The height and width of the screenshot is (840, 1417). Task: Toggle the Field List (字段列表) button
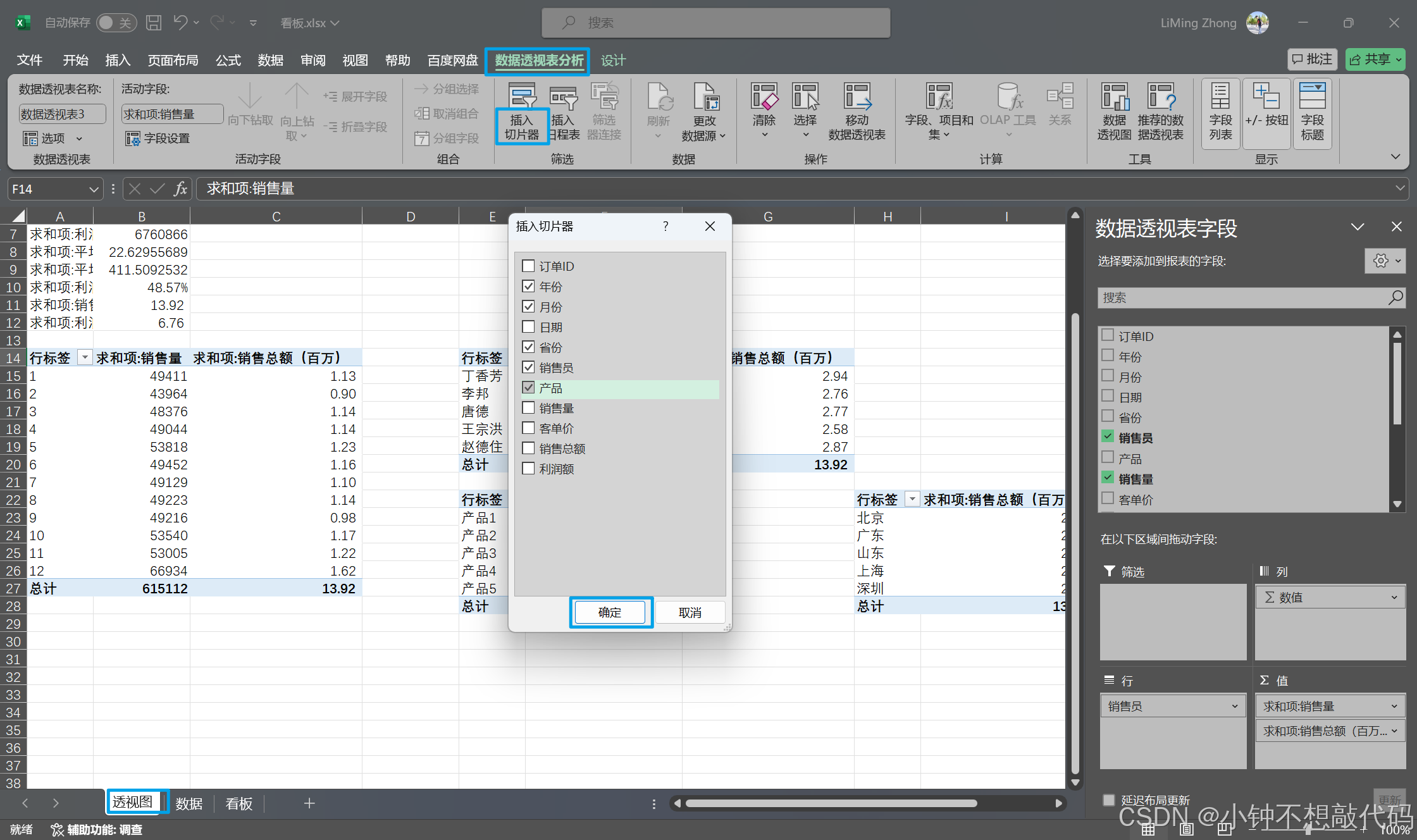point(1220,114)
